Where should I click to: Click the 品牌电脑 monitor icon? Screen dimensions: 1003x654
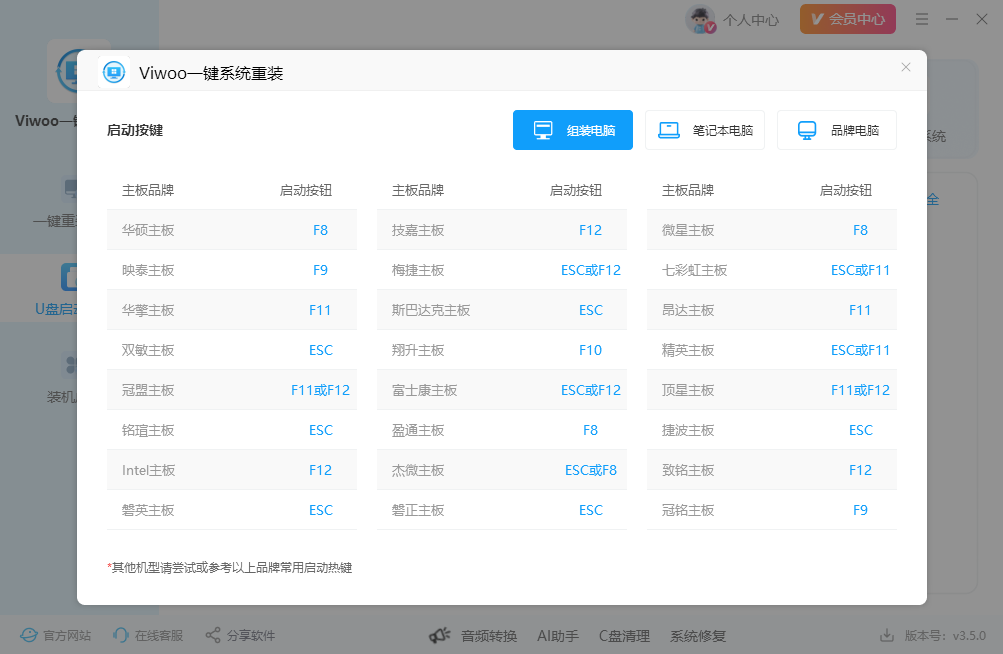point(807,130)
